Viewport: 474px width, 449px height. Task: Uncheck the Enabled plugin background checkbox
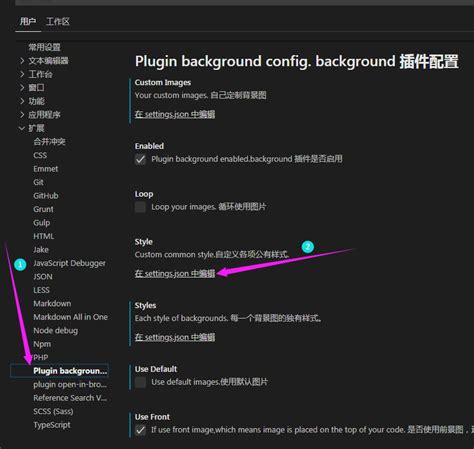140,159
